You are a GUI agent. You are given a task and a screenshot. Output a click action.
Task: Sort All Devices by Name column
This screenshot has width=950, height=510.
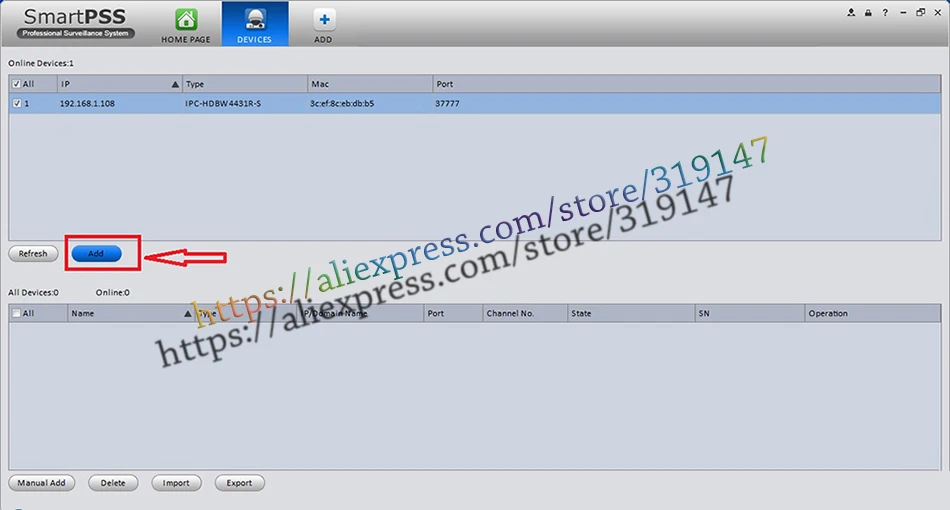point(130,313)
